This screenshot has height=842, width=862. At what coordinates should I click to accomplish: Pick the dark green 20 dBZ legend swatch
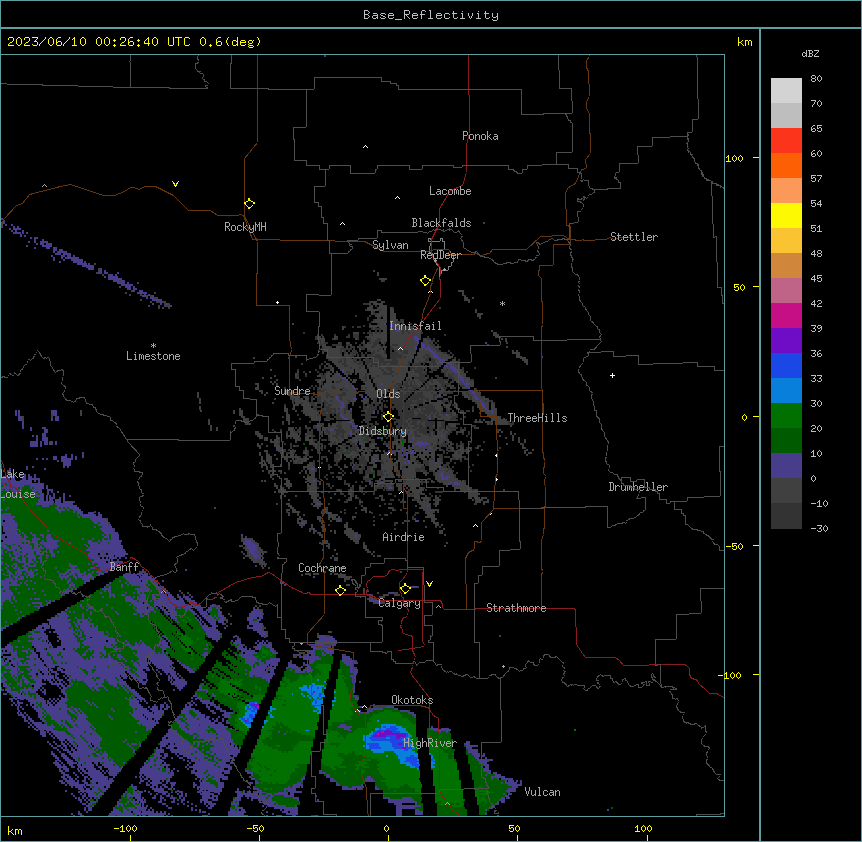pos(786,440)
